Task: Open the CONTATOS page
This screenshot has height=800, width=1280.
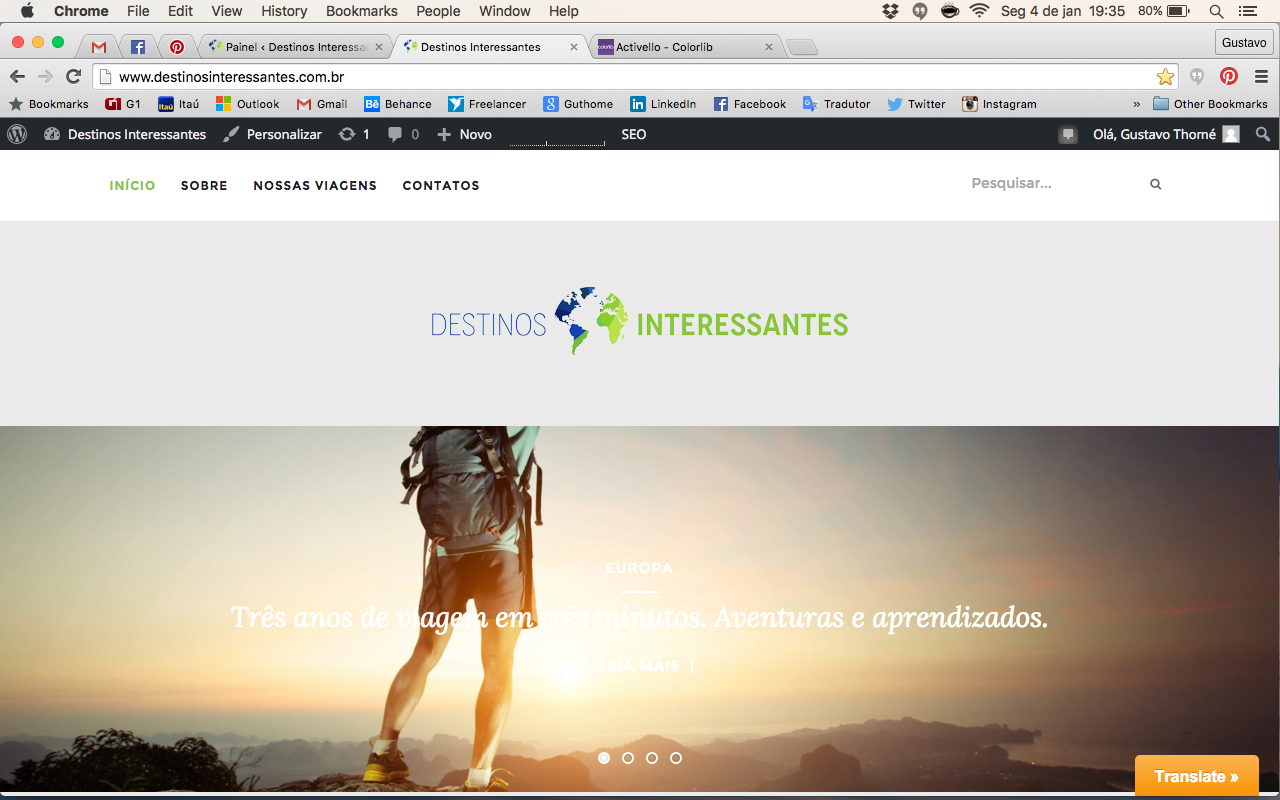Action: [441, 185]
